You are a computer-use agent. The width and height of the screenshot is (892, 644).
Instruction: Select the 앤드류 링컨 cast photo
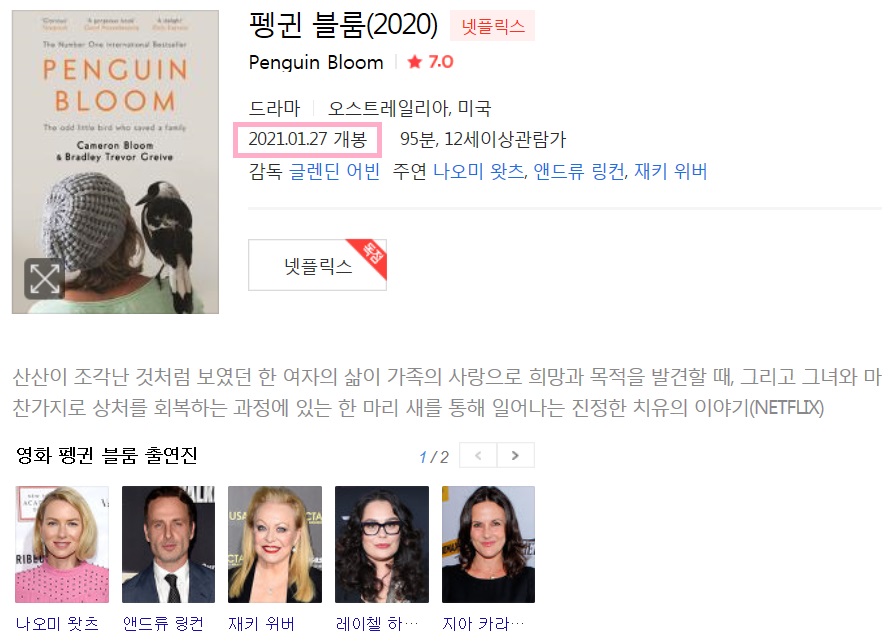tap(168, 544)
